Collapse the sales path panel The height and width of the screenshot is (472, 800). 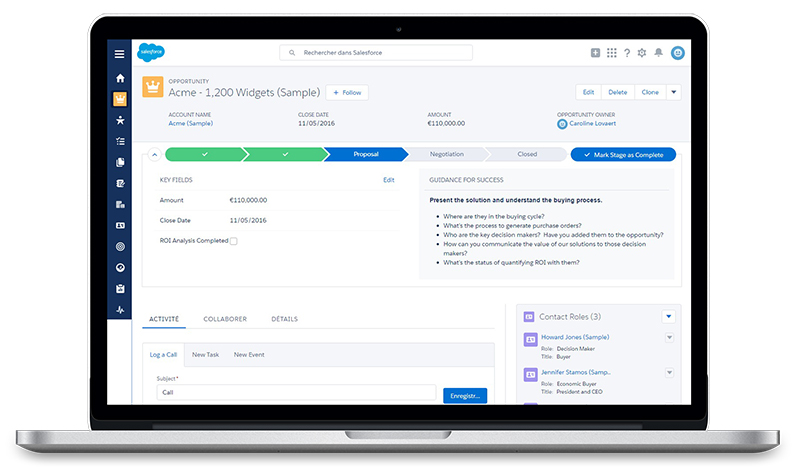(x=154, y=154)
